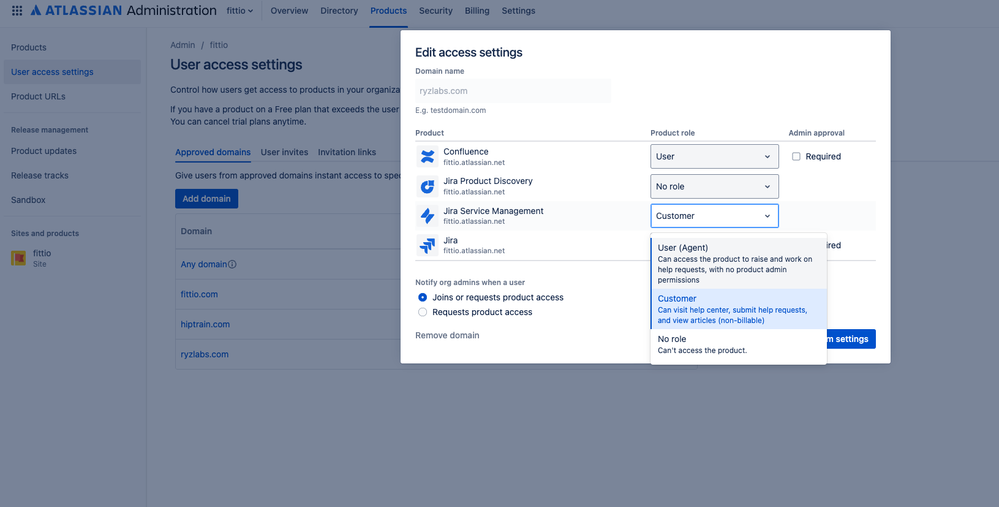Click the Jira Service Management icon
Viewport: 999px width, 507px height.
[x=428, y=216]
